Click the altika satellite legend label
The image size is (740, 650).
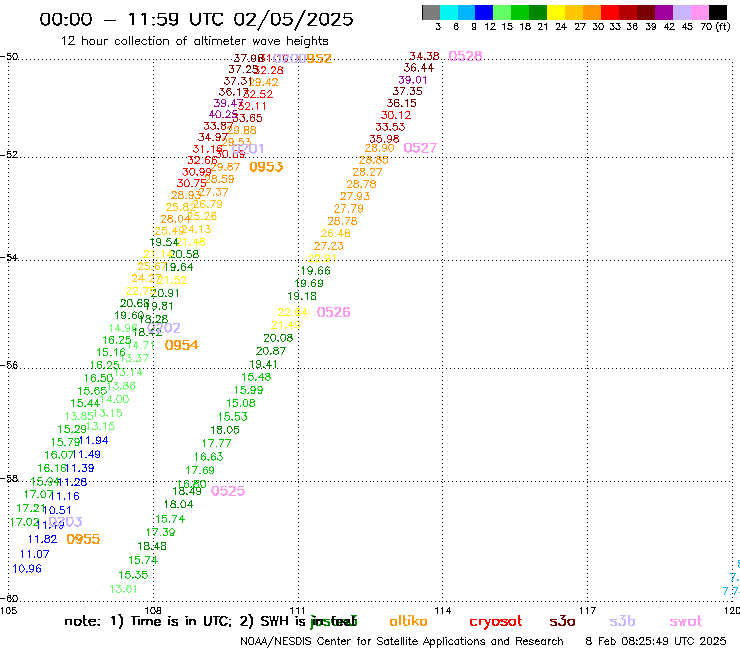(408, 621)
